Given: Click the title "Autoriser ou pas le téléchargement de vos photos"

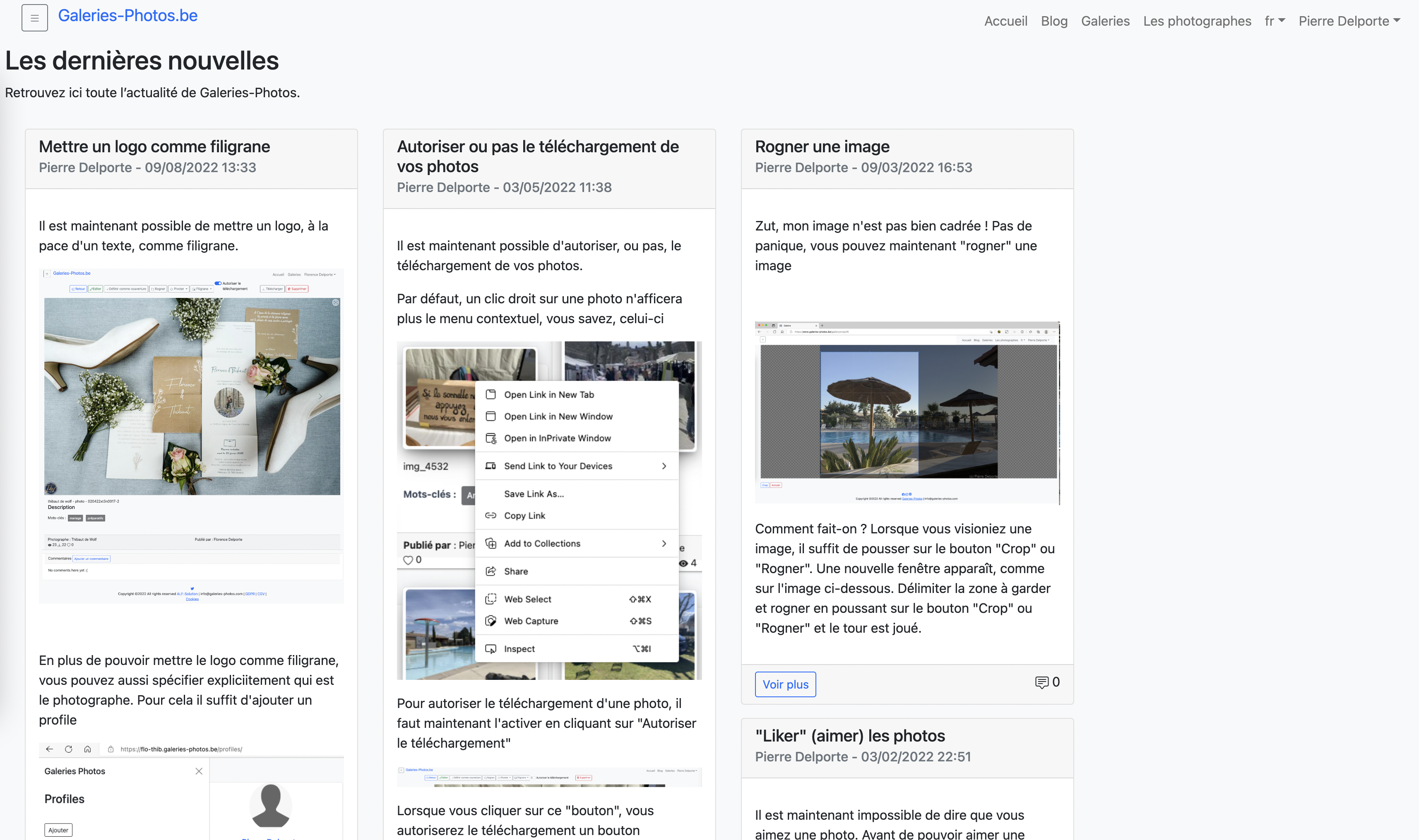Looking at the screenshot, I should tap(538, 156).
